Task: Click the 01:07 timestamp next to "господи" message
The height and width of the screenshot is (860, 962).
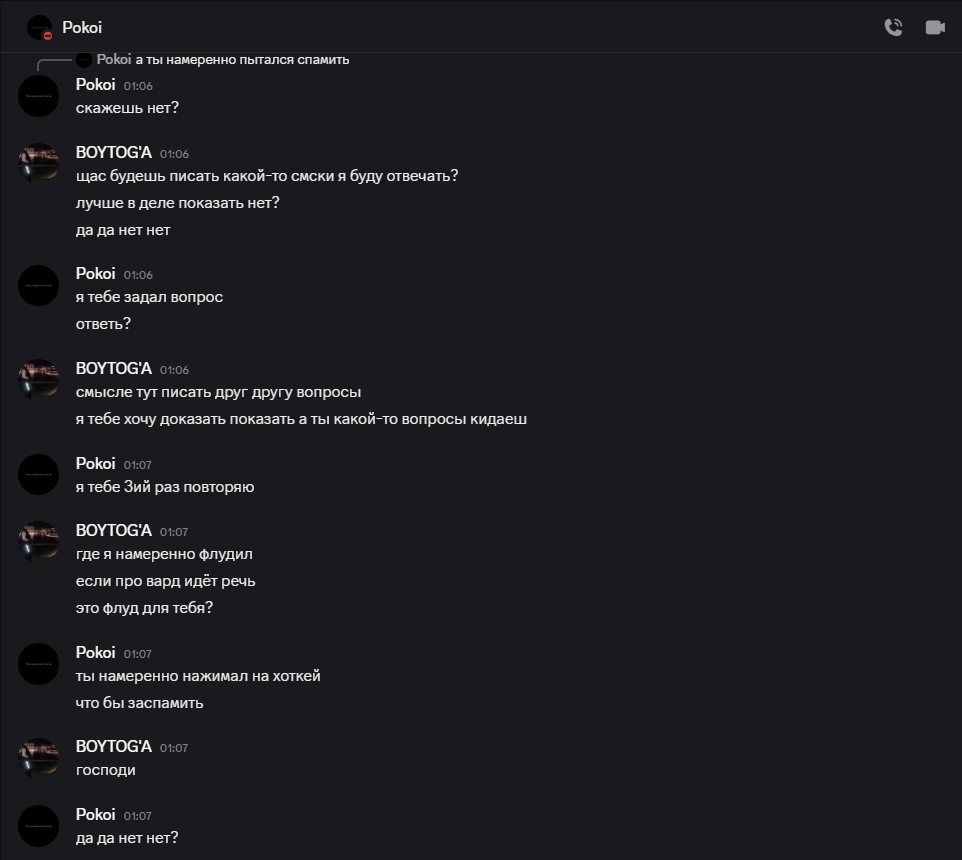Action: 174,748
